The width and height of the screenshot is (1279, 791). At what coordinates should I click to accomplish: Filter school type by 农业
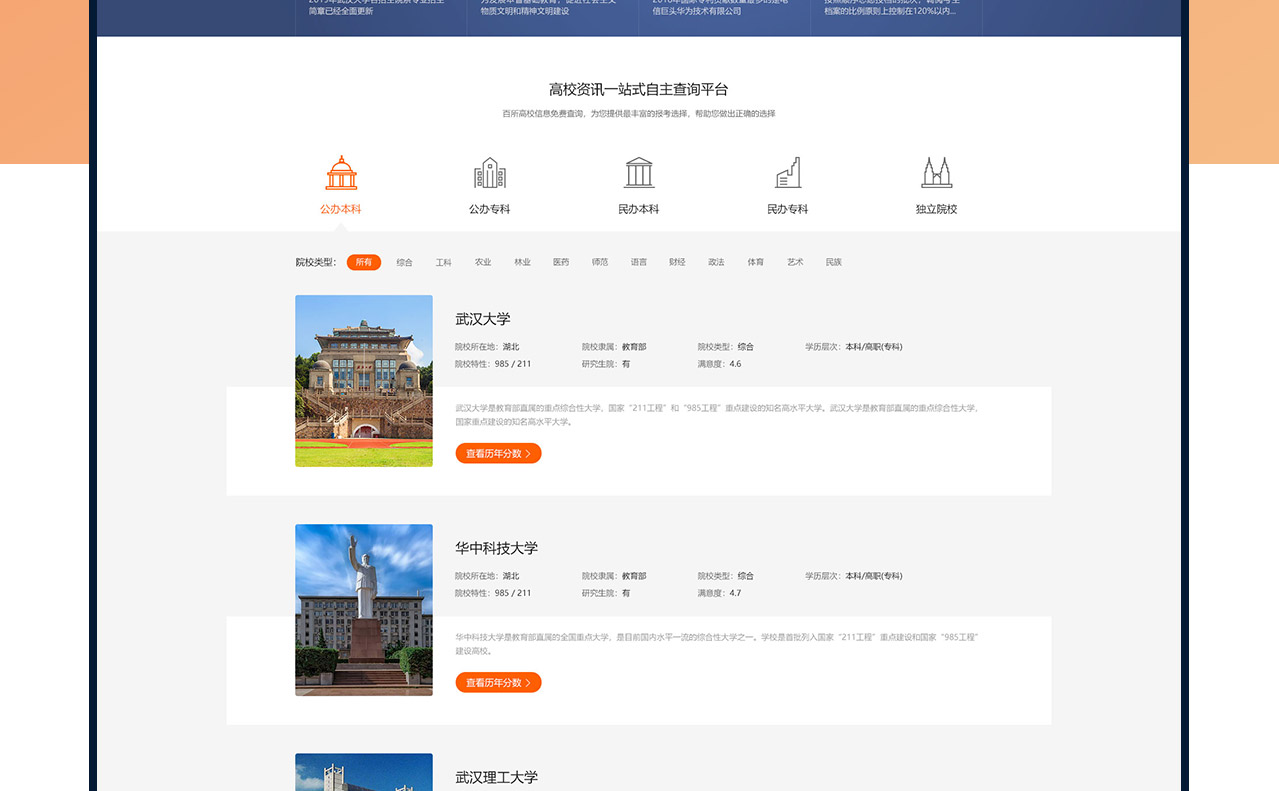(x=483, y=262)
